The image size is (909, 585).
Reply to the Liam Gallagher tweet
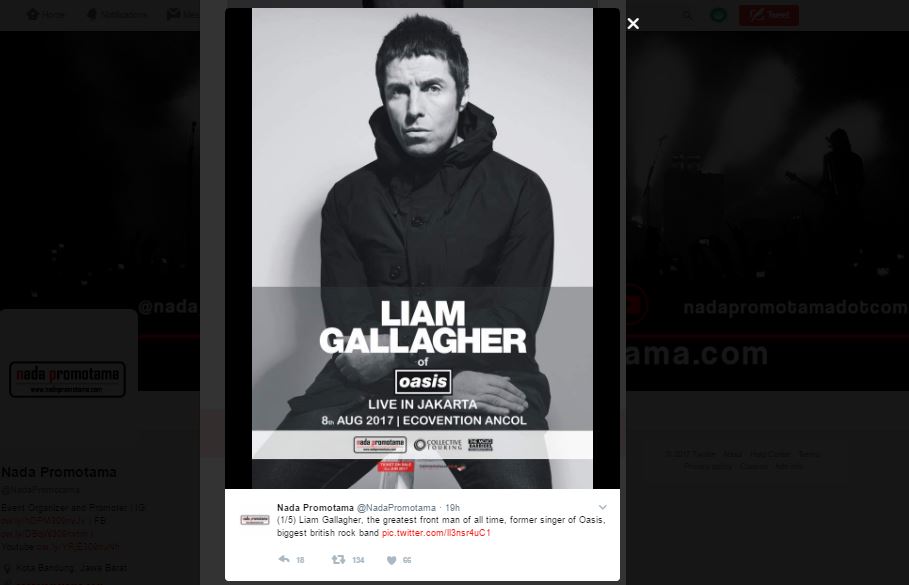[284, 559]
